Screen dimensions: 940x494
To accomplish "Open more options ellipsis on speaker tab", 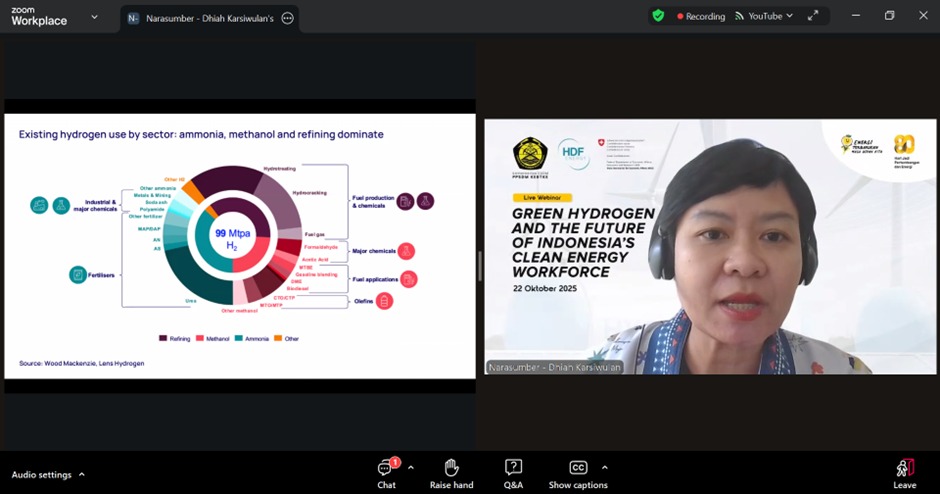I will click(x=288, y=18).
